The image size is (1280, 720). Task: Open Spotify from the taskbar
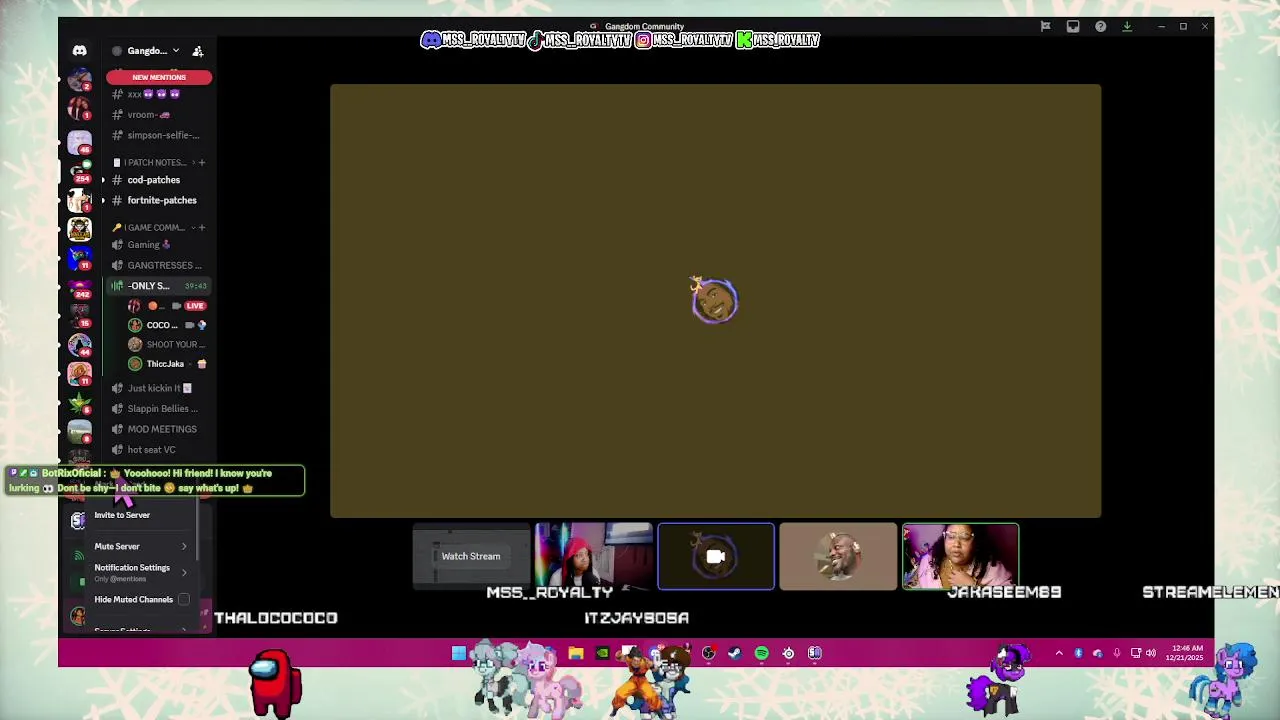762,653
